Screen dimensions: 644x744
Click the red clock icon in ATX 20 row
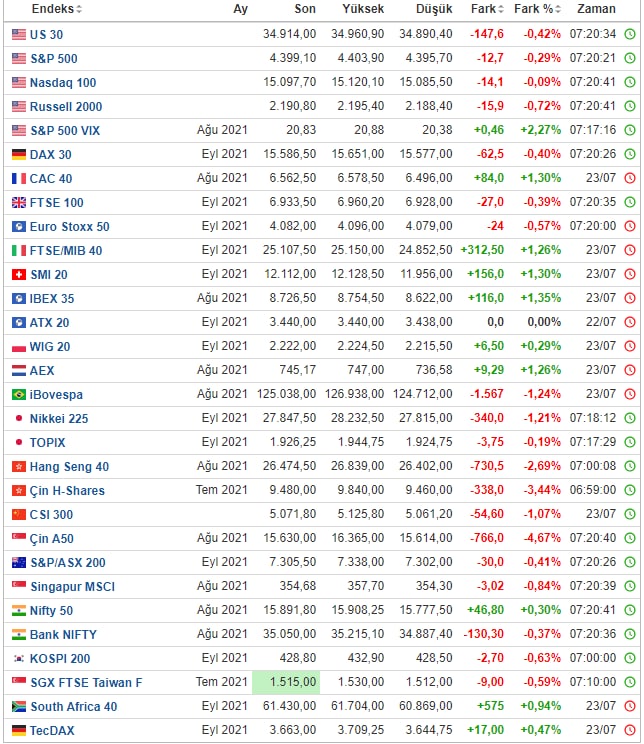coord(630,322)
